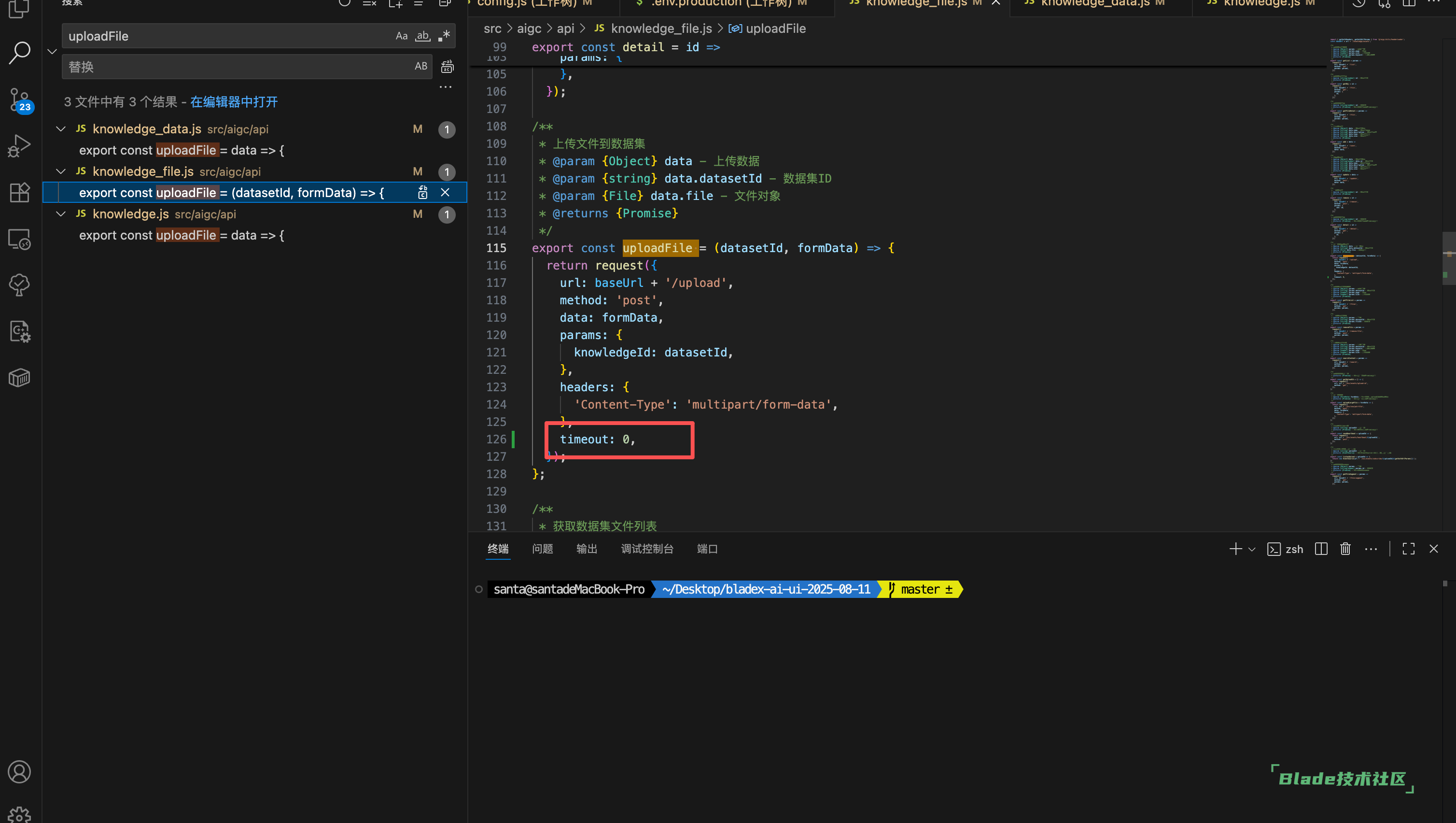Maximize the terminal panel size

[1409, 549]
